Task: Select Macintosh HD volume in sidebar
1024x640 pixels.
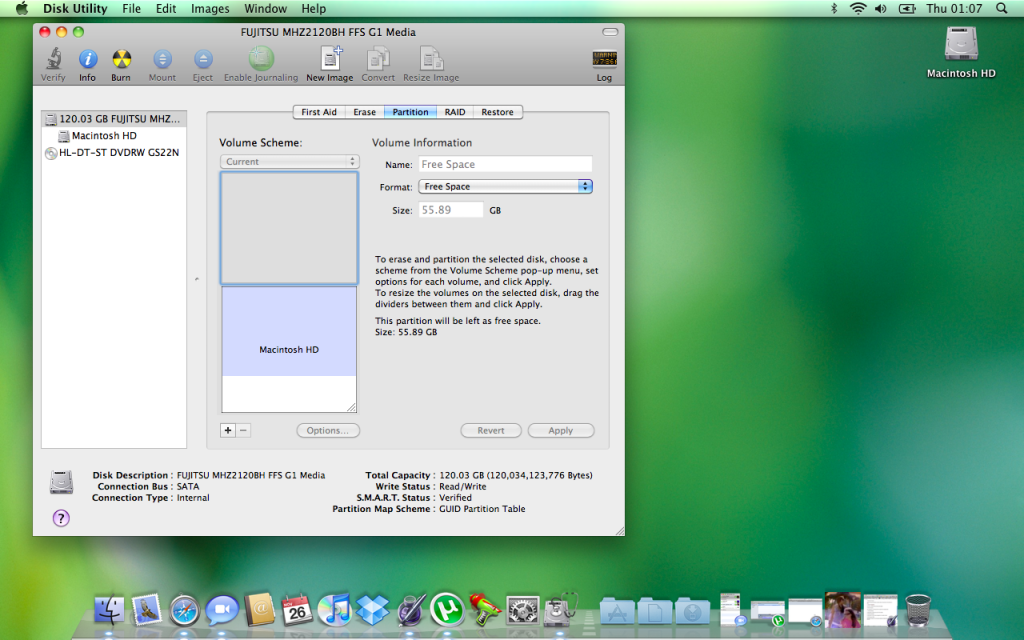Action: (114, 136)
